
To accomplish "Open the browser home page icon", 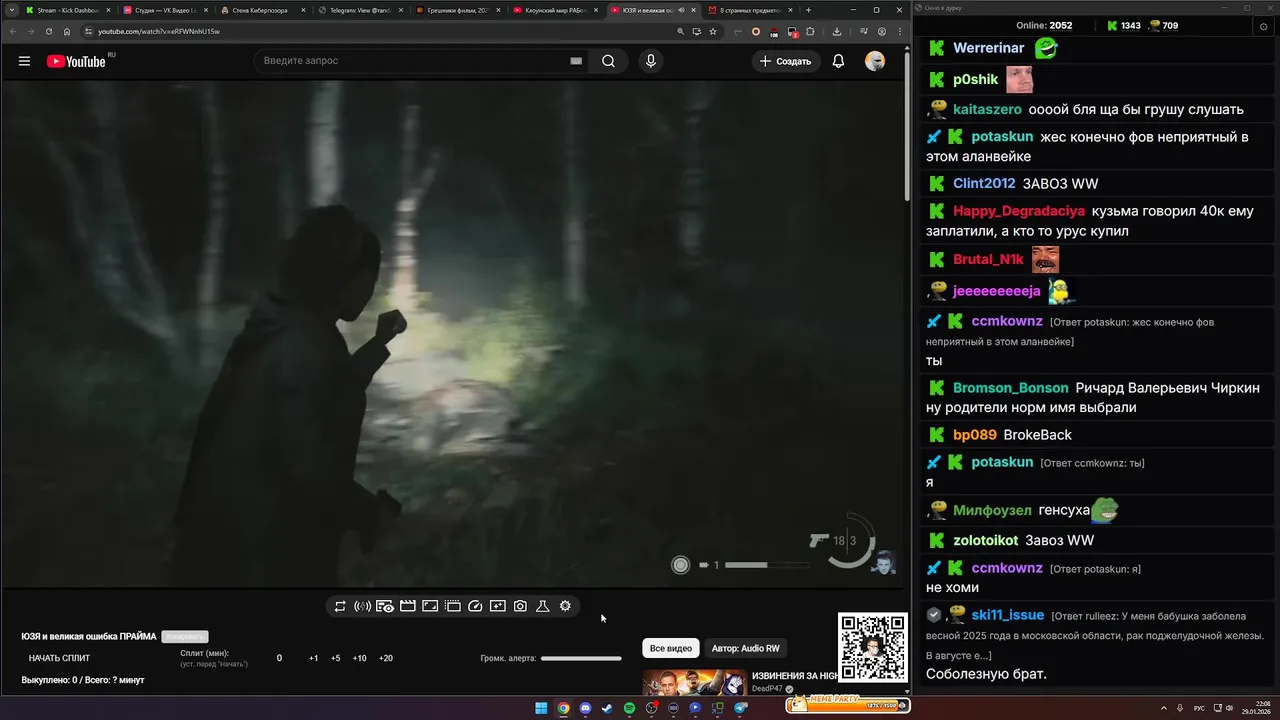I will pos(67,31).
